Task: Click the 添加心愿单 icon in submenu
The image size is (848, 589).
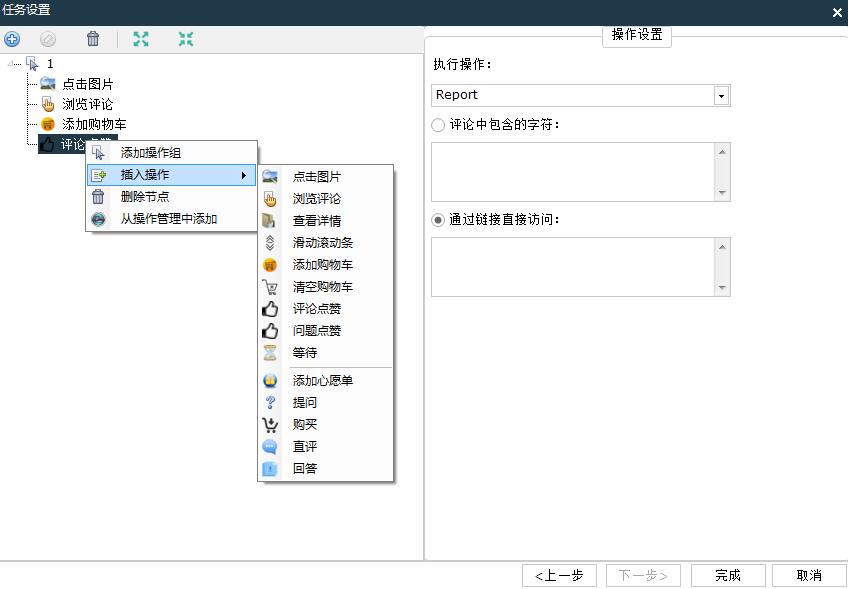Action: click(x=270, y=381)
